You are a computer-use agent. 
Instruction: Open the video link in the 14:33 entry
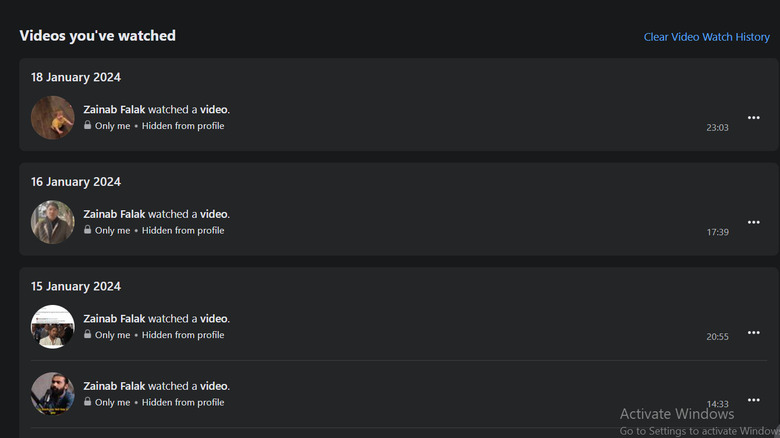coord(214,386)
